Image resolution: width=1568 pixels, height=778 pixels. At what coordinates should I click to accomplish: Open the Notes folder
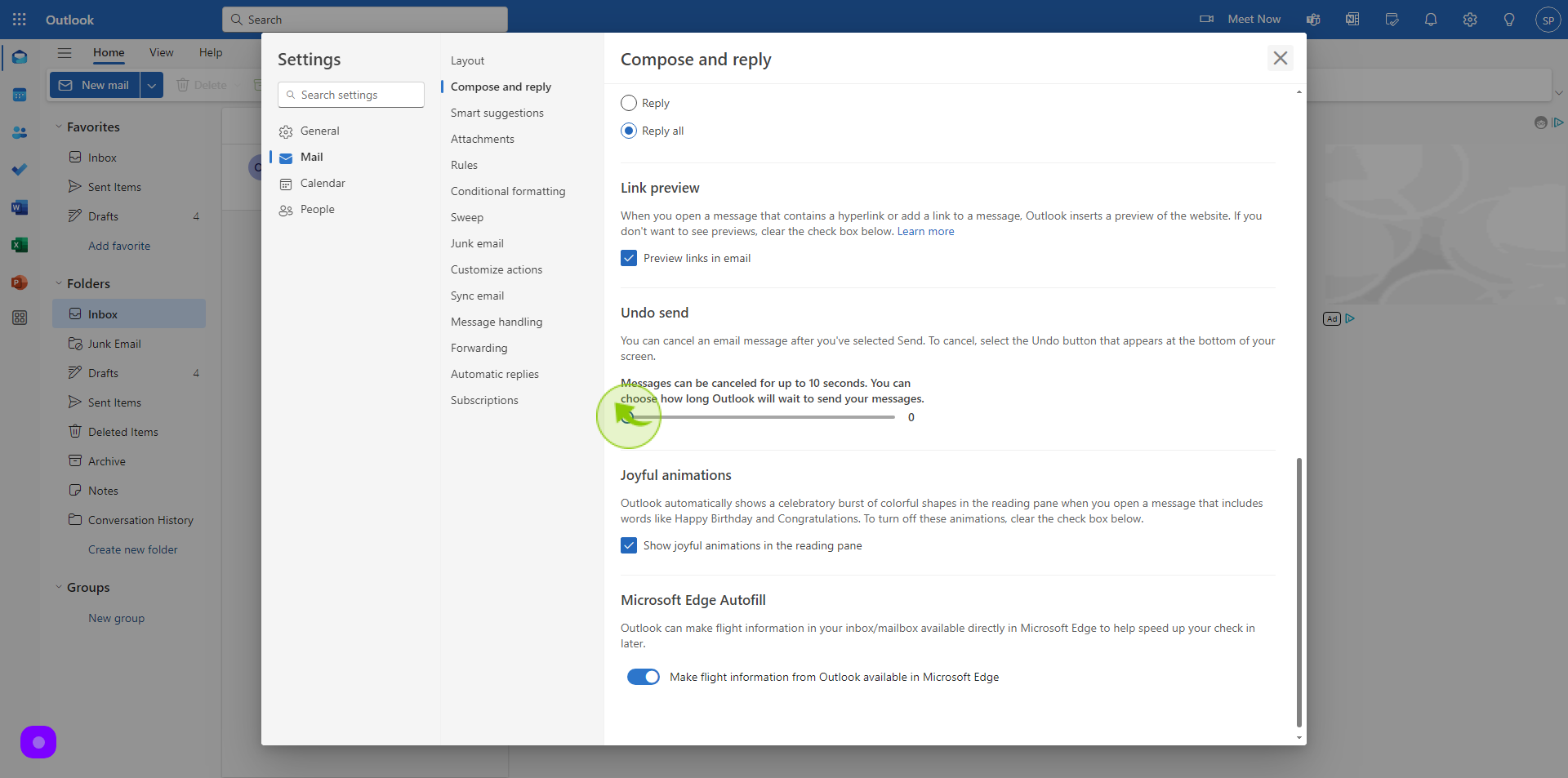[103, 491]
